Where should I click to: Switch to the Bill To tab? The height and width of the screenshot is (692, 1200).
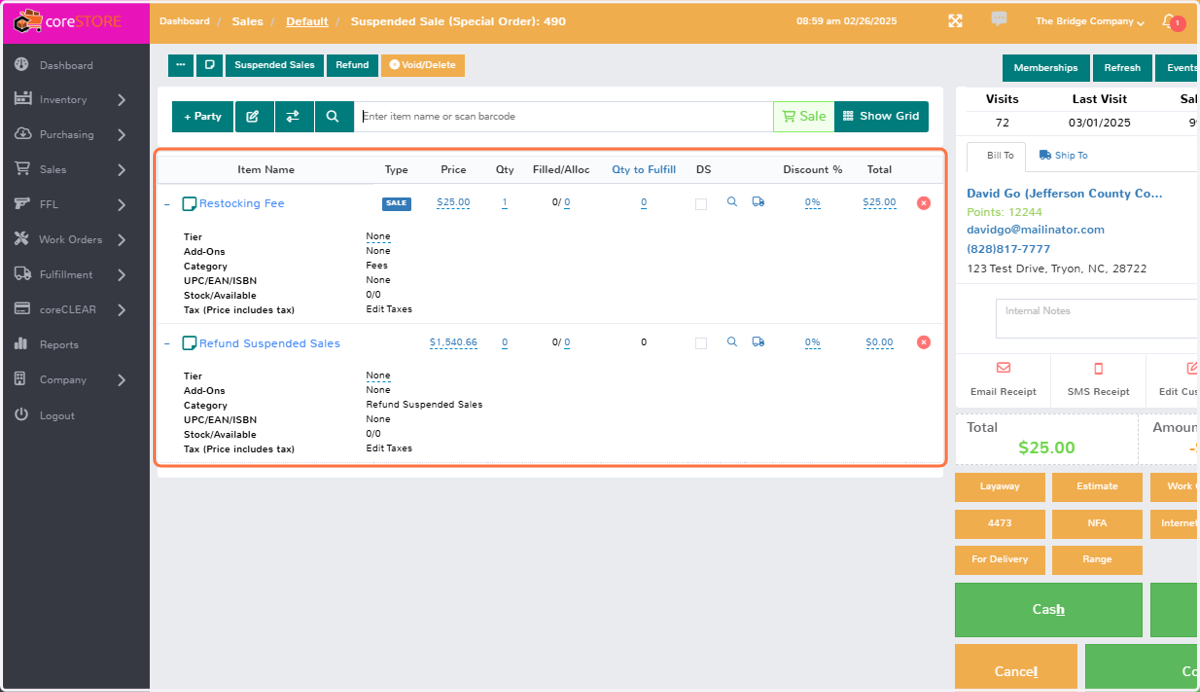996,156
